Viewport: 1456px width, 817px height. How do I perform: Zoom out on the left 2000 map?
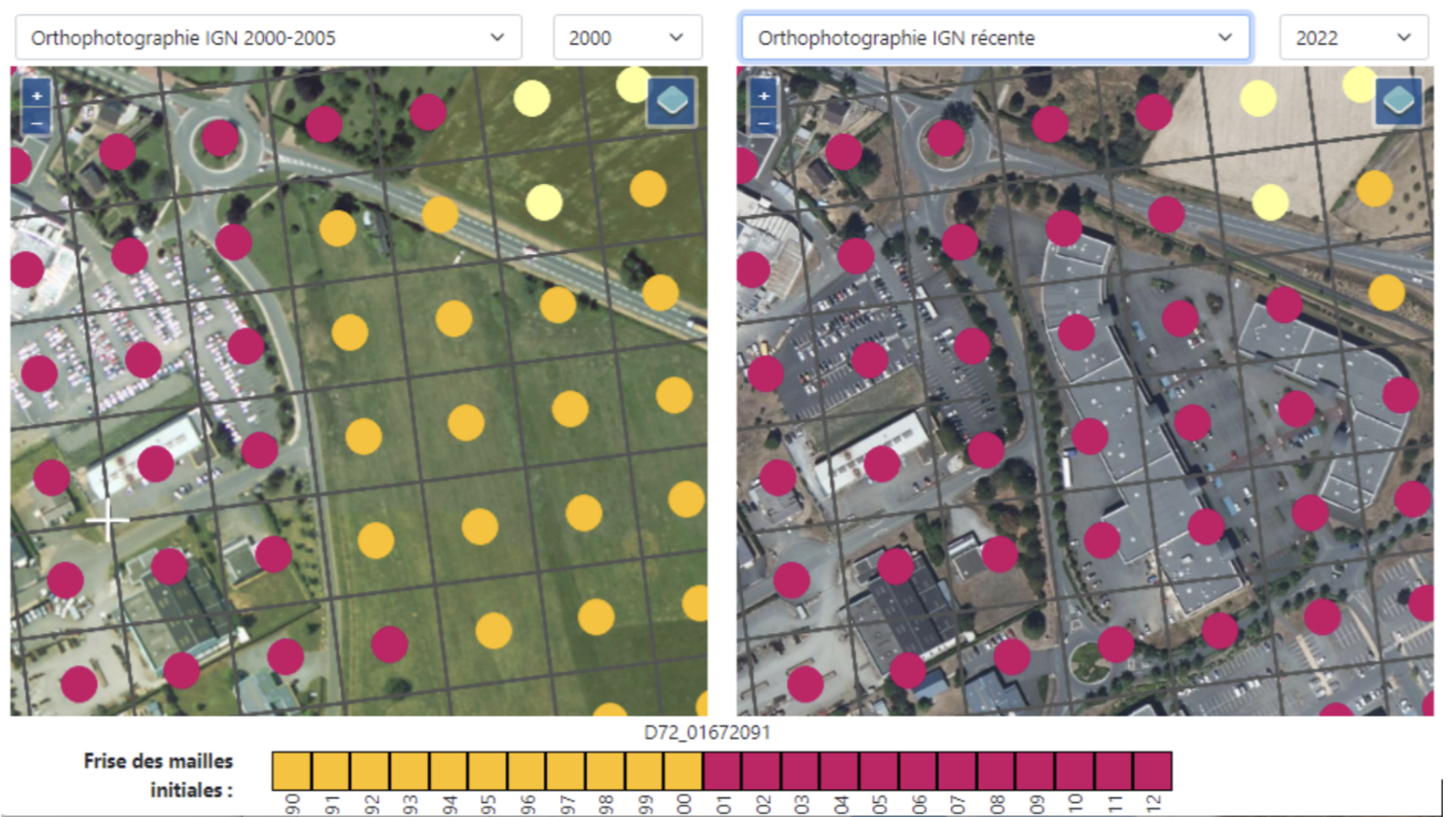36,123
